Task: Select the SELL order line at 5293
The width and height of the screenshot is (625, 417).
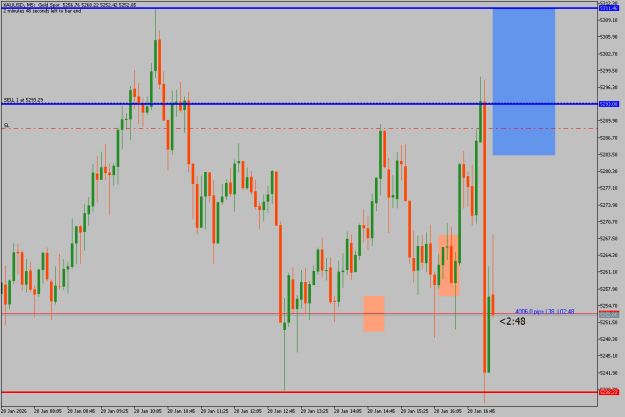Action: point(299,104)
